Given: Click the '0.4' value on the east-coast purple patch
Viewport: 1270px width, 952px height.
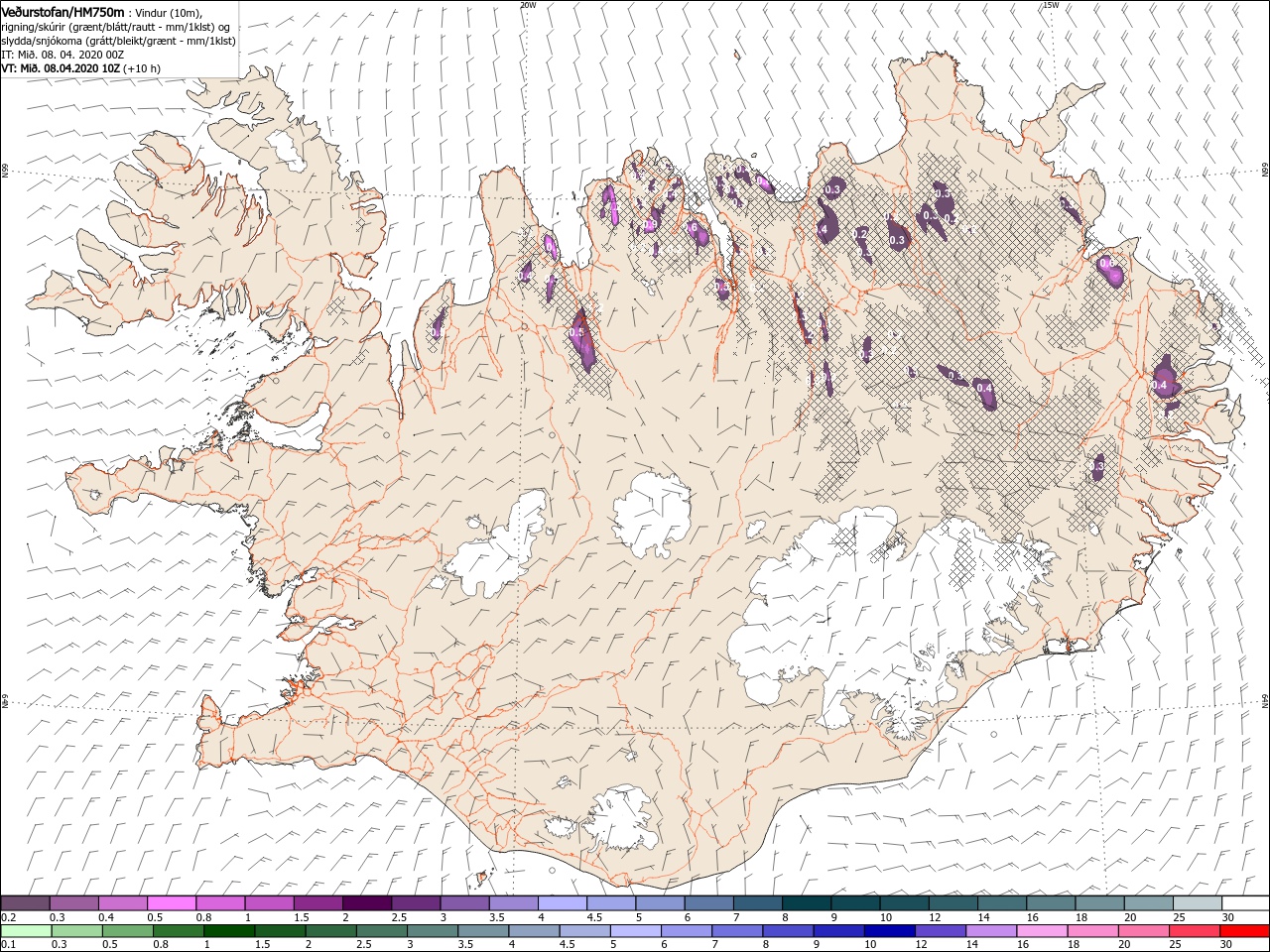Looking at the screenshot, I should (1160, 384).
